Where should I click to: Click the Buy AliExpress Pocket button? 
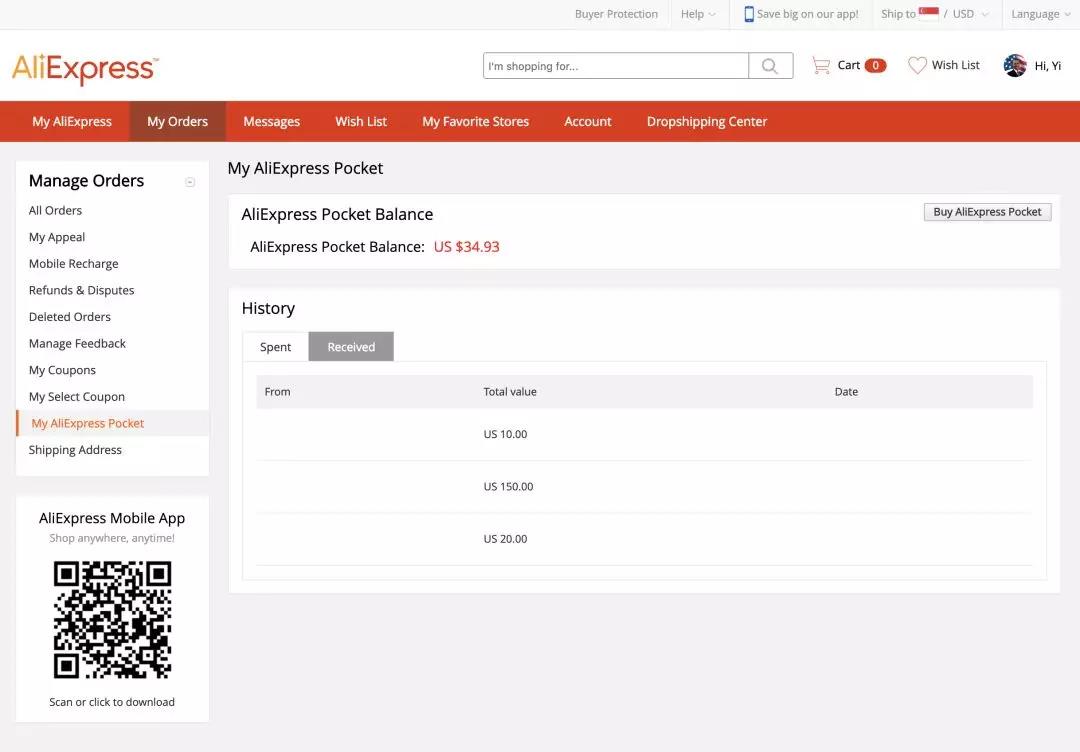point(987,212)
